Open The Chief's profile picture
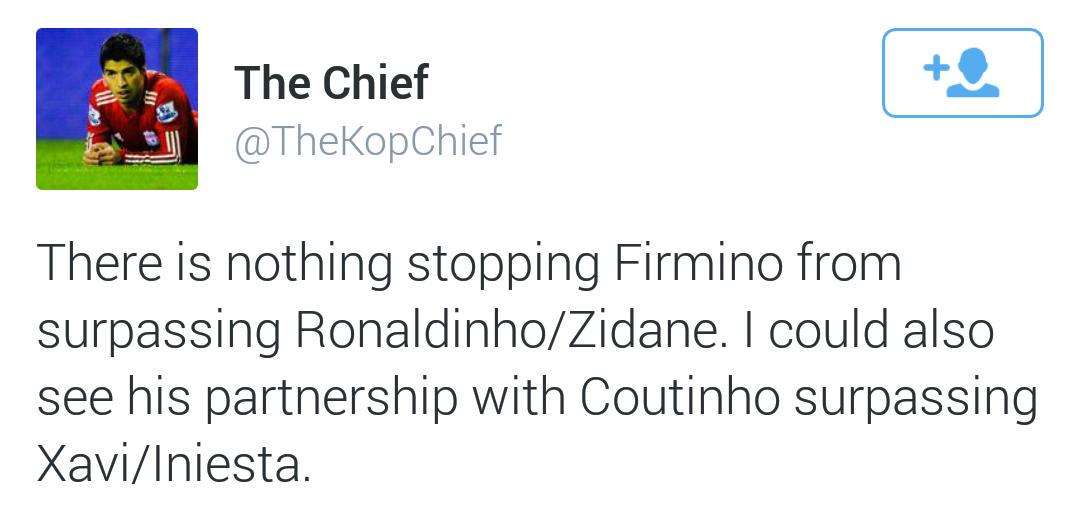The image size is (1077, 508). pos(117,108)
